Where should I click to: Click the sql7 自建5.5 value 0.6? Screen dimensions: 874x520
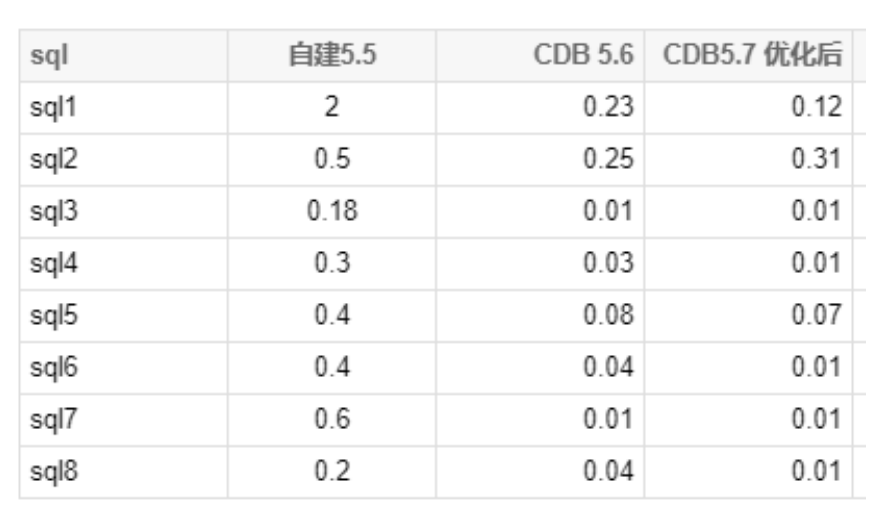coord(332,419)
